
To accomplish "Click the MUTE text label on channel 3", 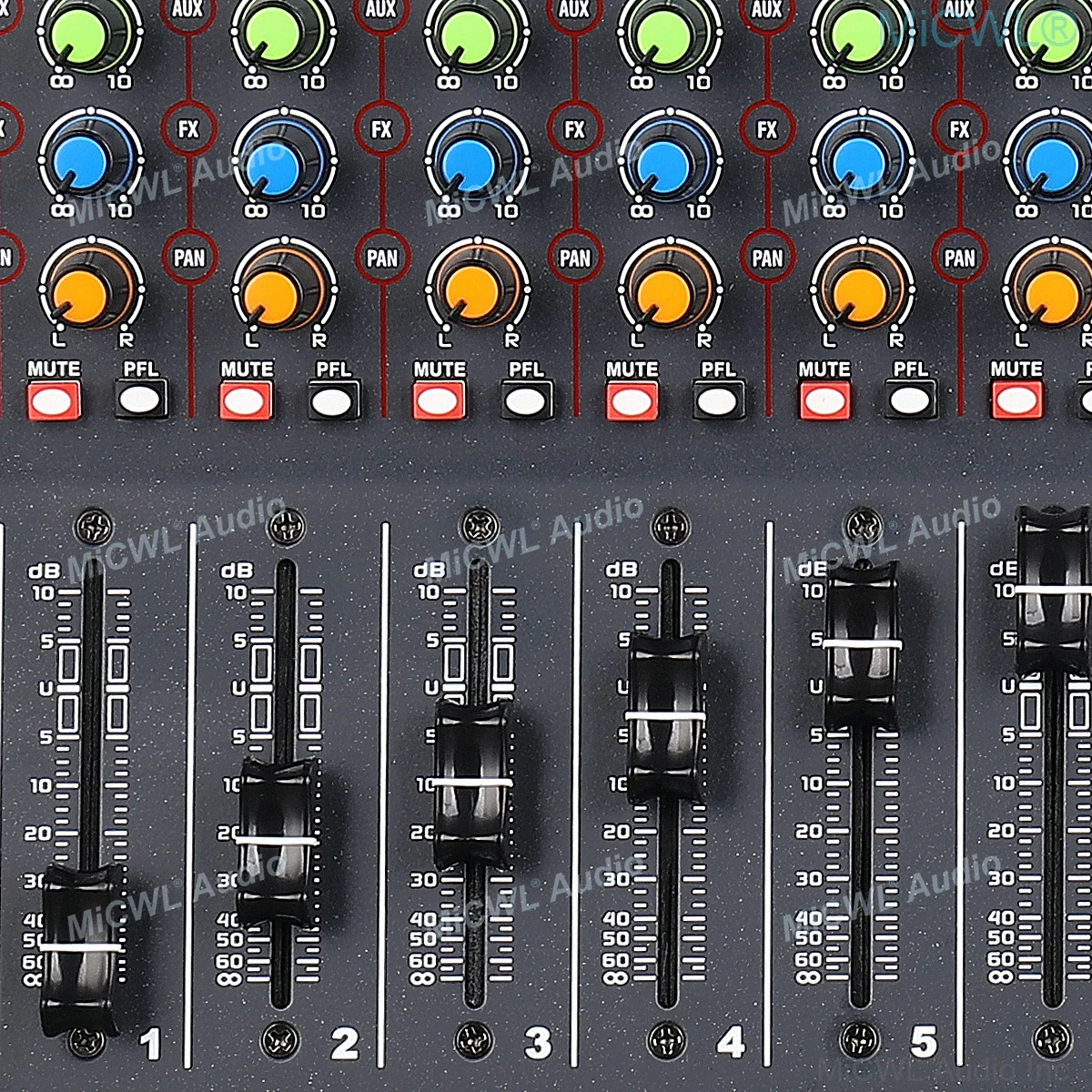I will coord(440,369).
